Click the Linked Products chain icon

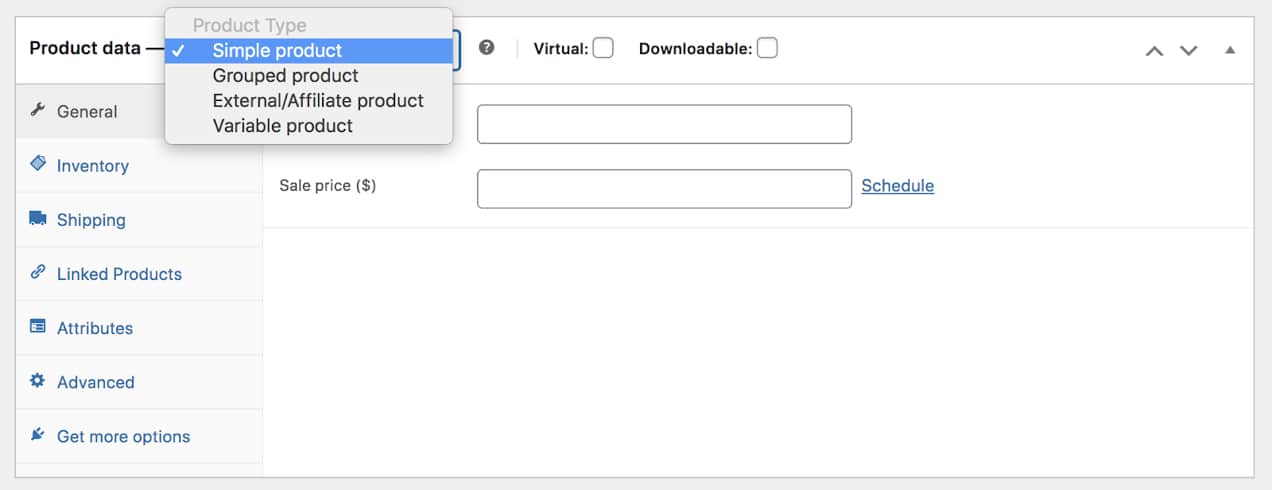(x=38, y=272)
